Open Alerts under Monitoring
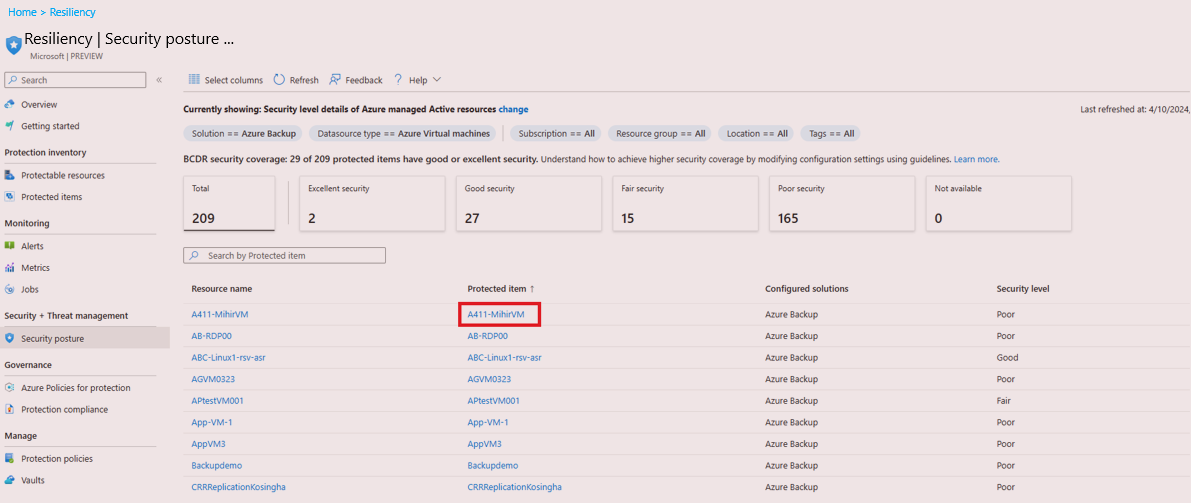 [32, 245]
